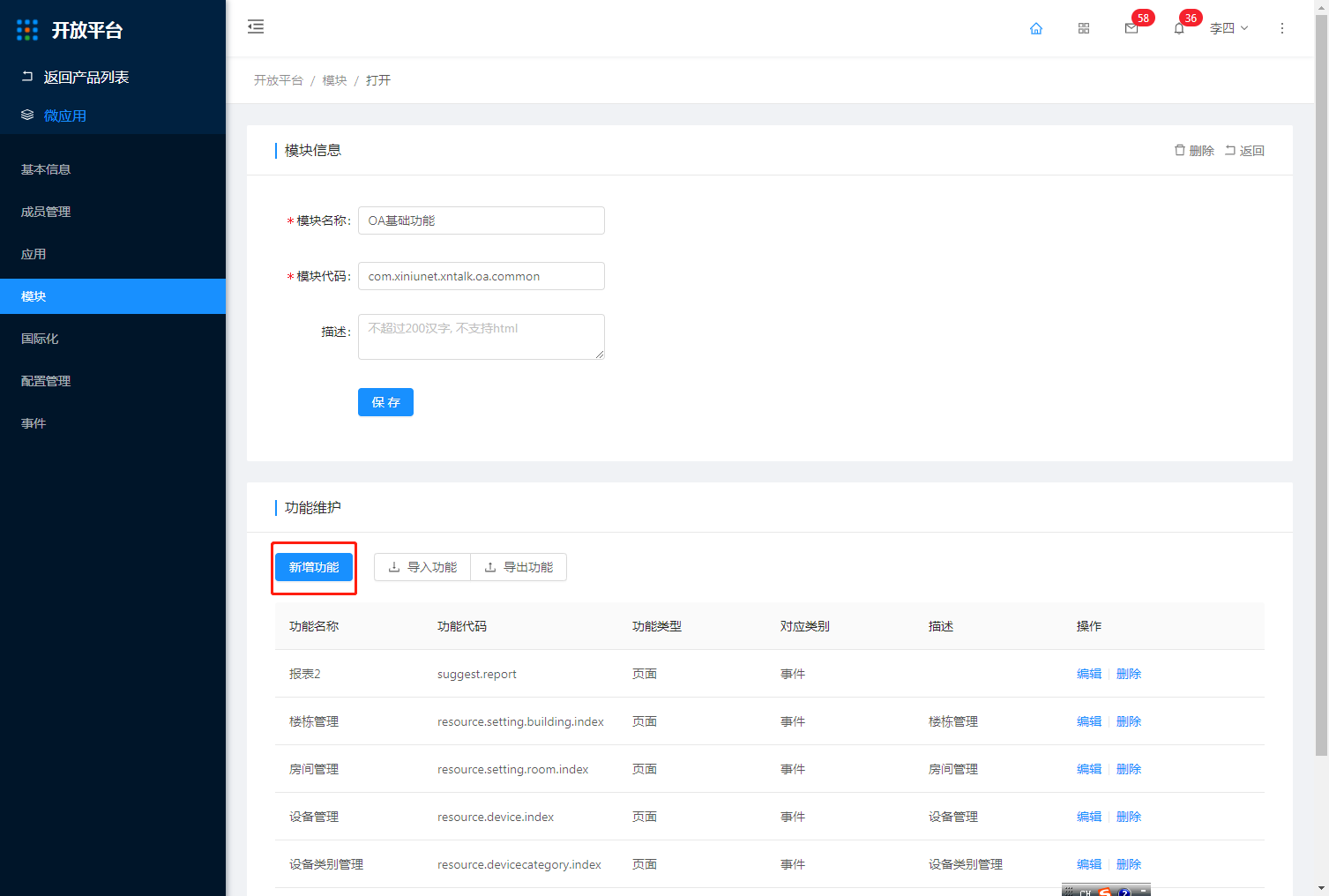This screenshot has width=1329, height=896.
Task: Return to product list 返回产品列表
Action: tap(75, 77)
